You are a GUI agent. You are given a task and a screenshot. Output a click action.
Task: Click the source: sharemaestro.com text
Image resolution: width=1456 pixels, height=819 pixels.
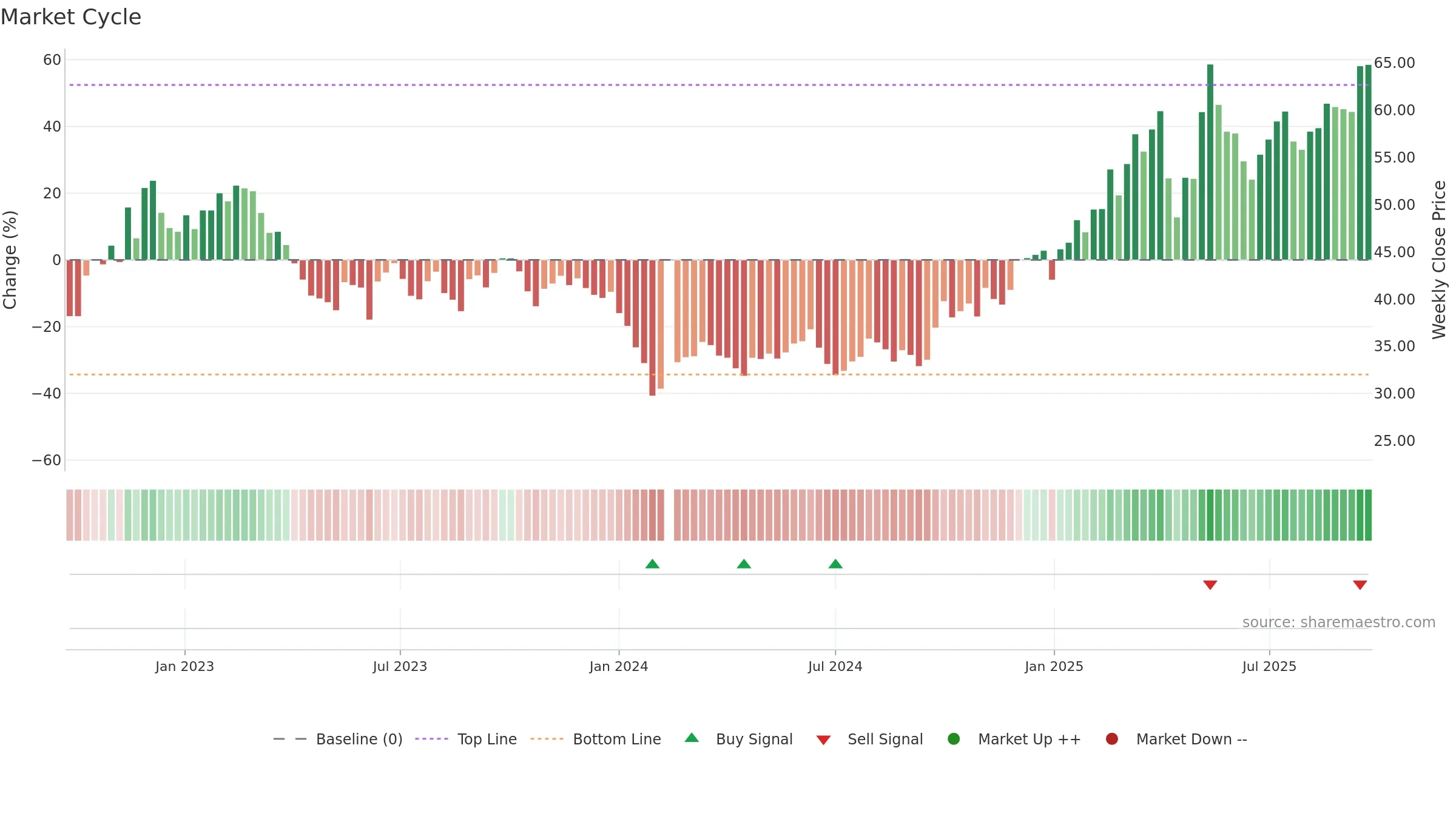coord(1339,622)
